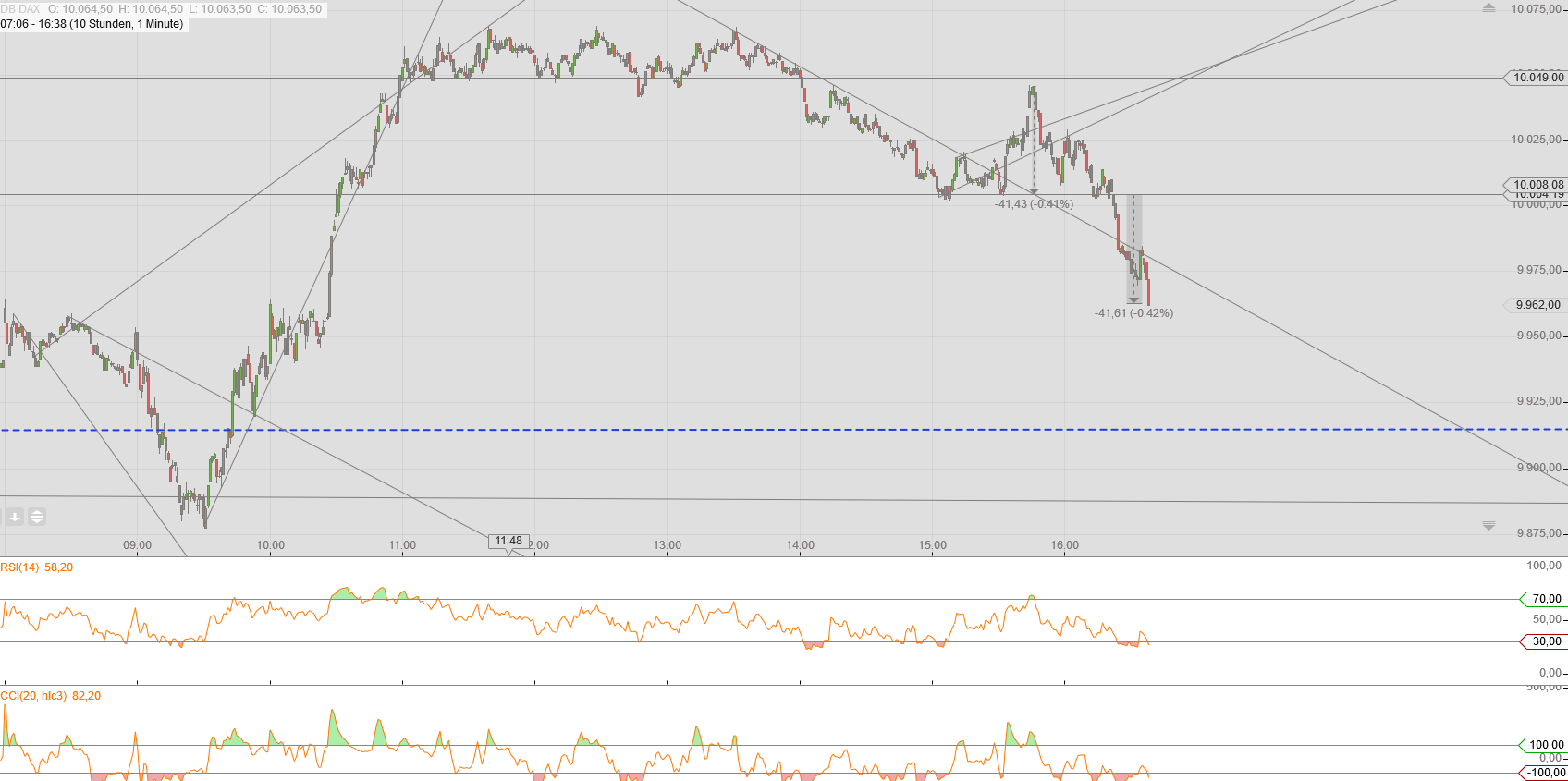
Task: Click the 10:00 time axis label
Action: pyautogui.click(x=270, y=545)
